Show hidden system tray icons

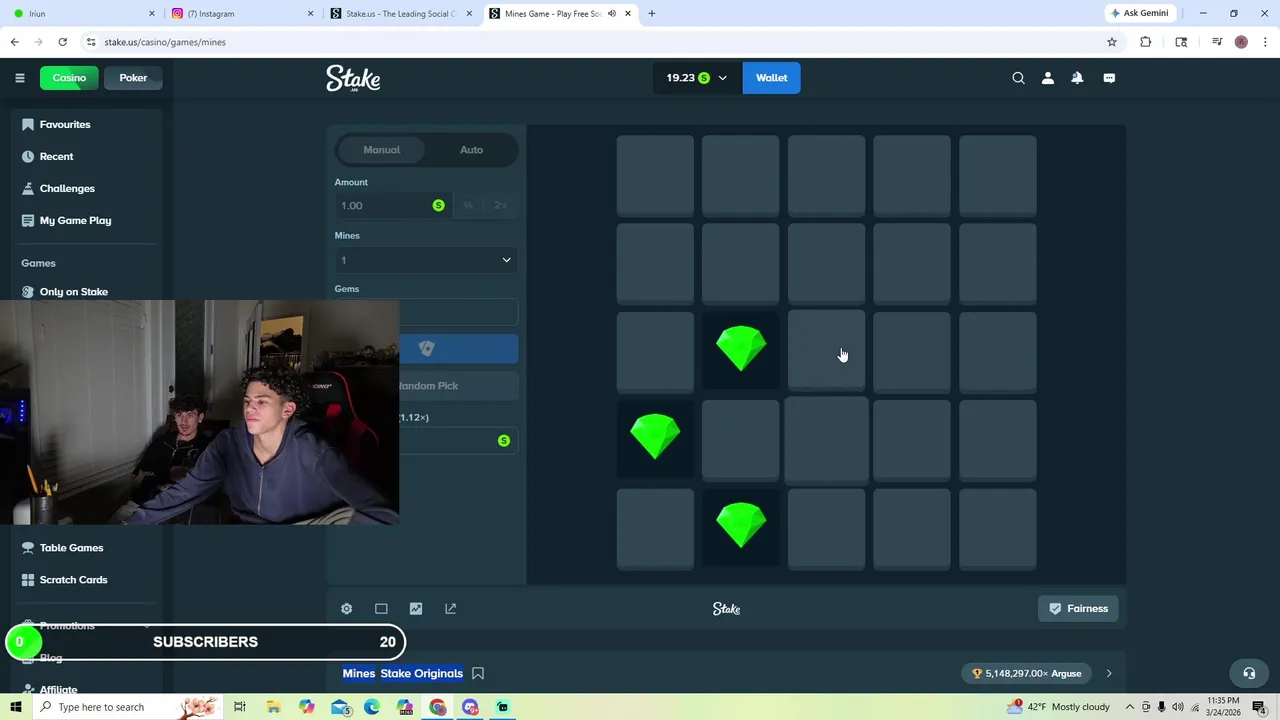(x=1130, y=707)
